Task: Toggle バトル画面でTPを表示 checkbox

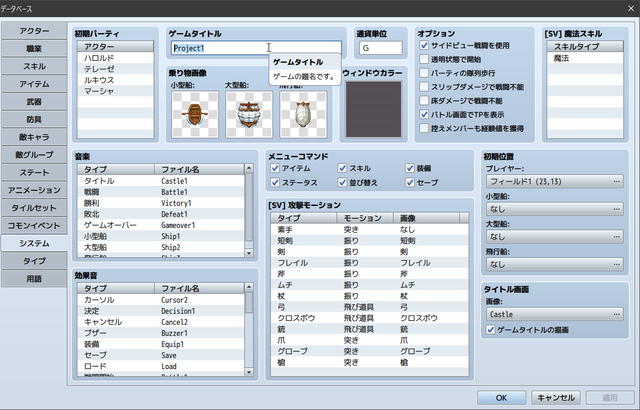Action: [x=424, y=115]
